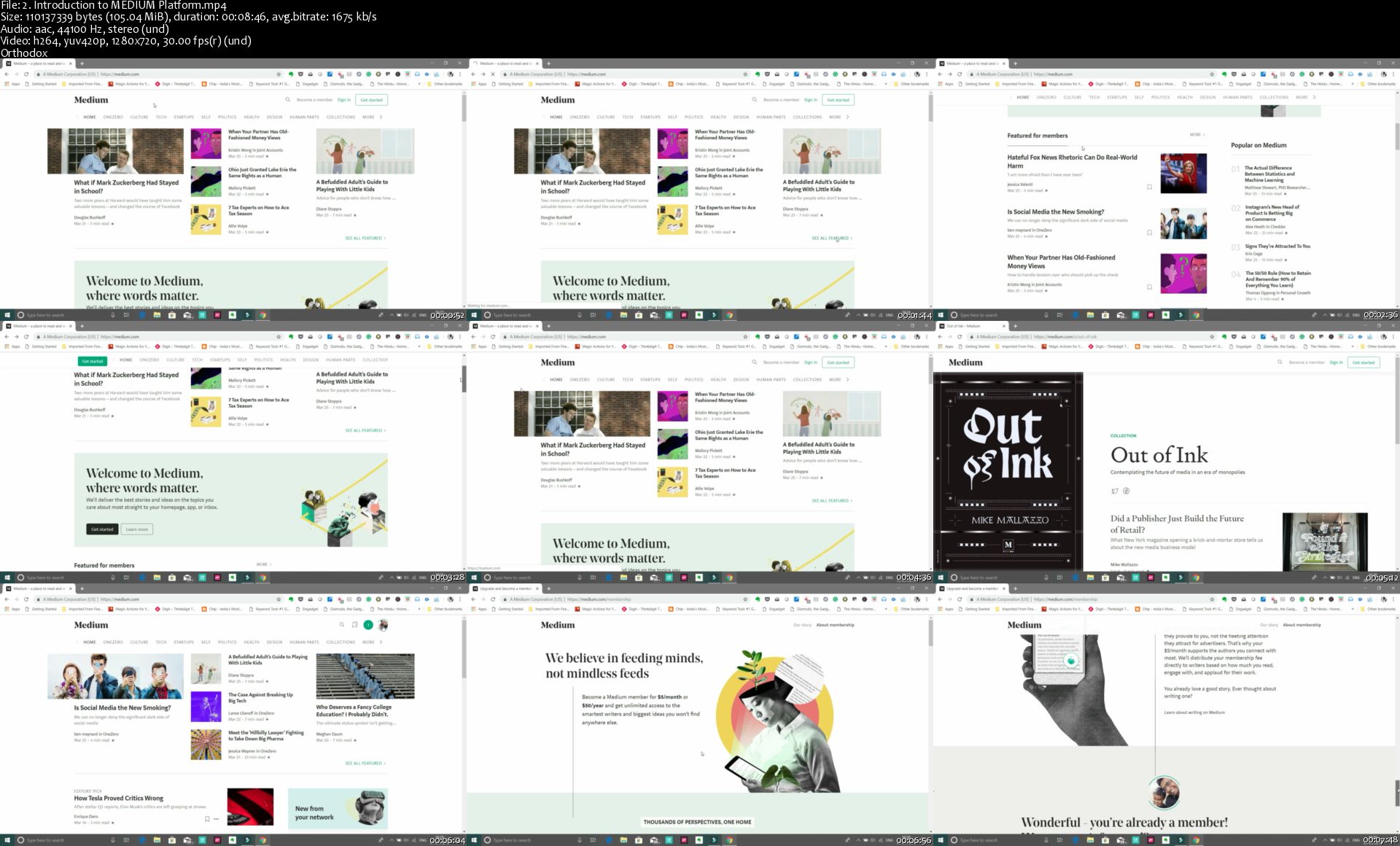Click Sign in link in the 00:01:44 frame
Viewport: 1400px width, 846px height.
810,100
